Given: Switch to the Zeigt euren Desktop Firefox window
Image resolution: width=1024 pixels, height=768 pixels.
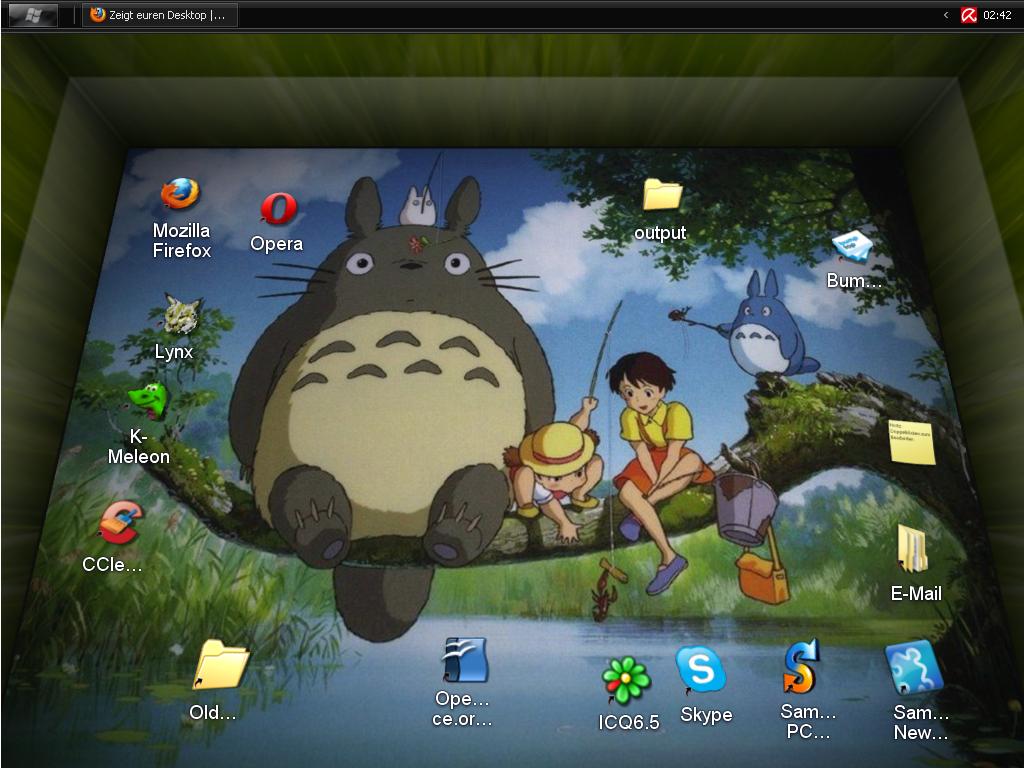Looking at the screenshot, I should pyautogui.click(x=160, y=15).
